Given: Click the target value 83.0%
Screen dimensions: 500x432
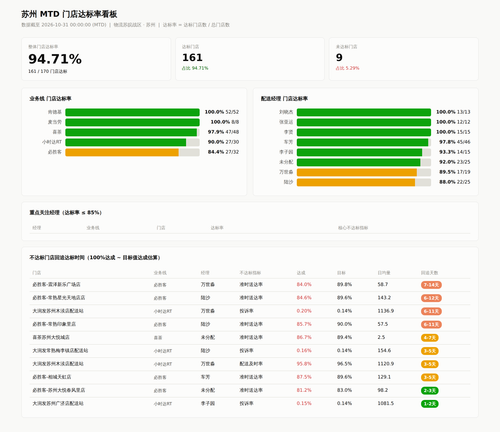Looking at the screenshot, I should 344,390.
